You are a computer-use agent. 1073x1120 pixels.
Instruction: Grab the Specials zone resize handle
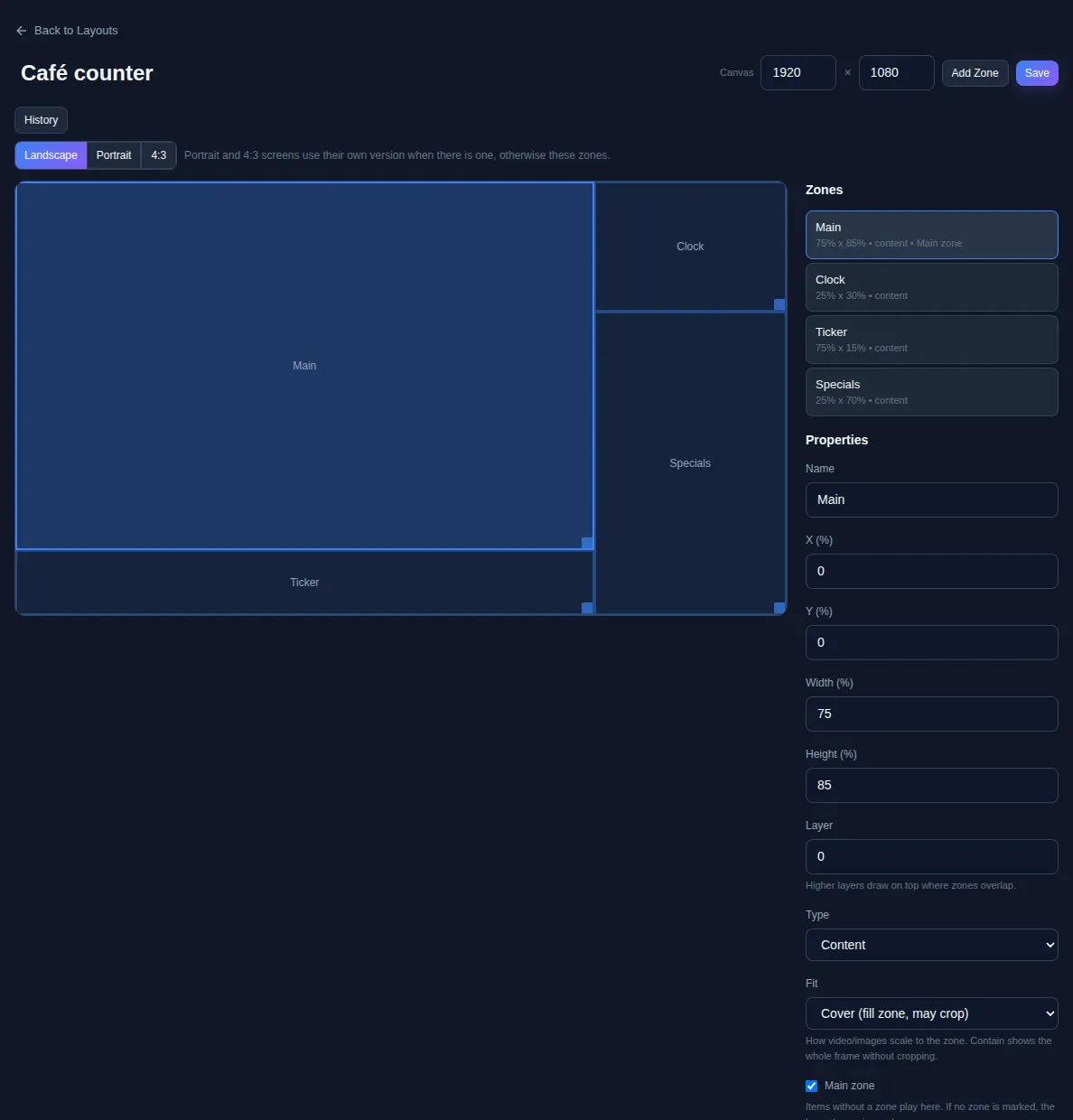point(779,608)
